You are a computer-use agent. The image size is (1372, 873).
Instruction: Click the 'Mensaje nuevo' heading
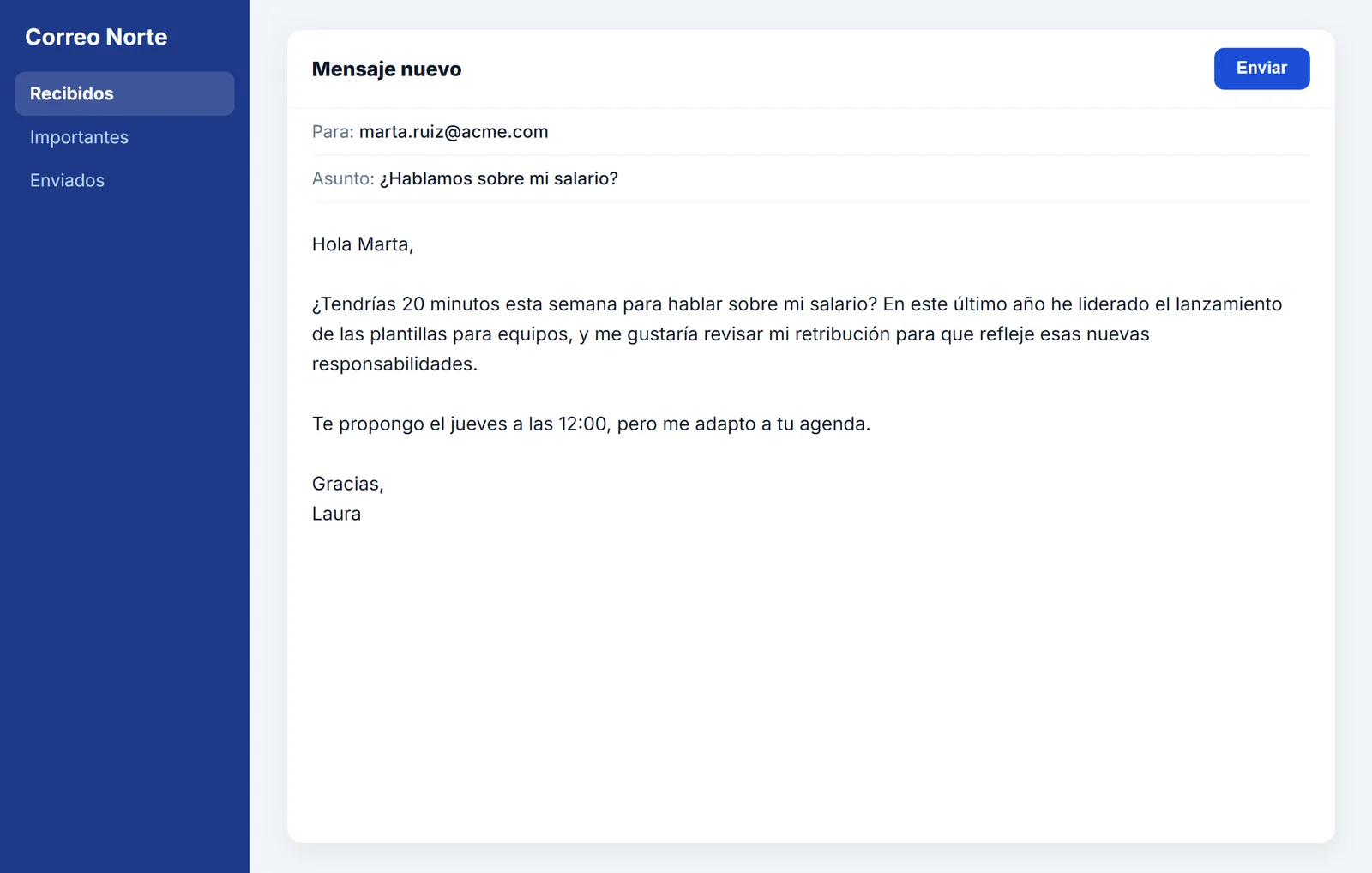tap(387, 69)
